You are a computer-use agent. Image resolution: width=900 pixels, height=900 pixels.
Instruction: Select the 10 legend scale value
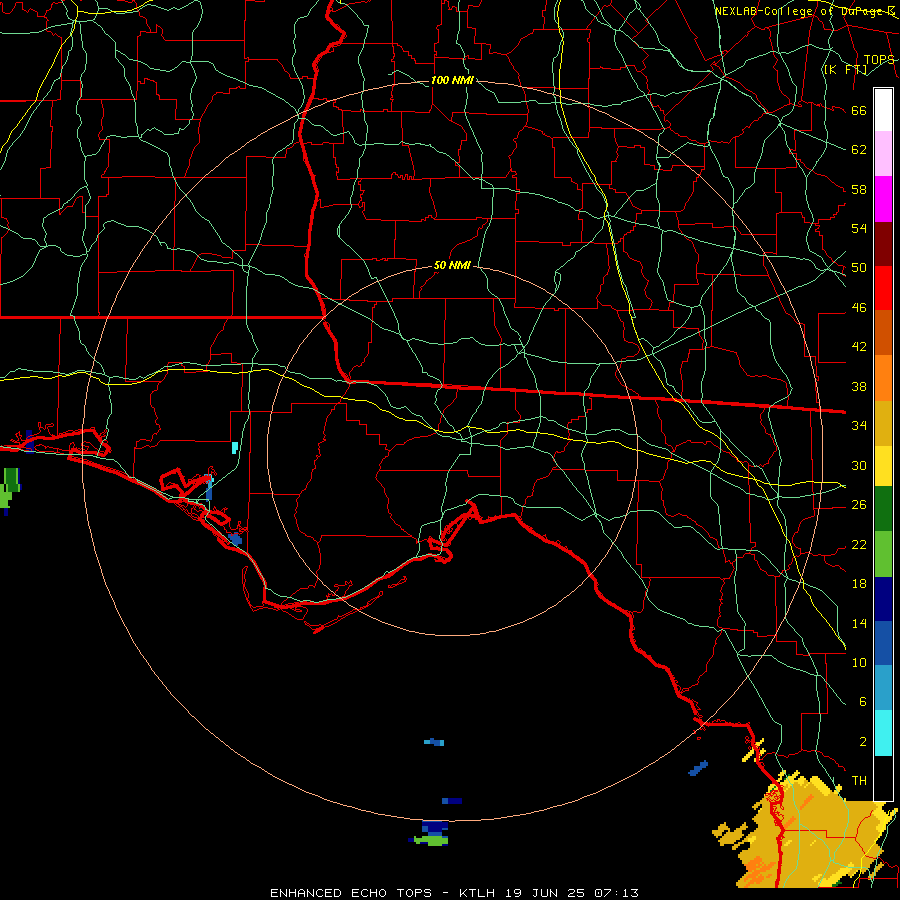[x=859, y=663]
